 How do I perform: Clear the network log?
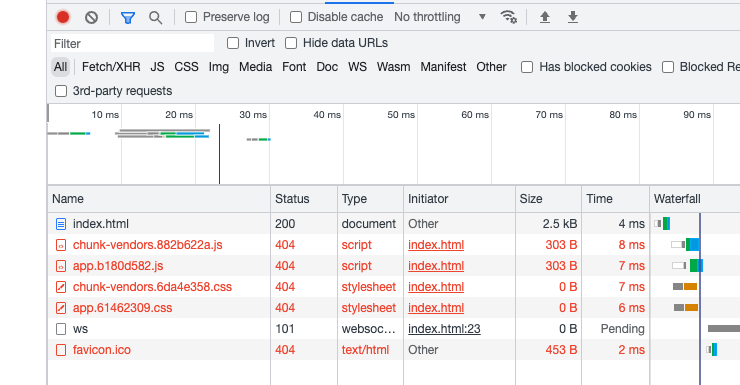92,17
